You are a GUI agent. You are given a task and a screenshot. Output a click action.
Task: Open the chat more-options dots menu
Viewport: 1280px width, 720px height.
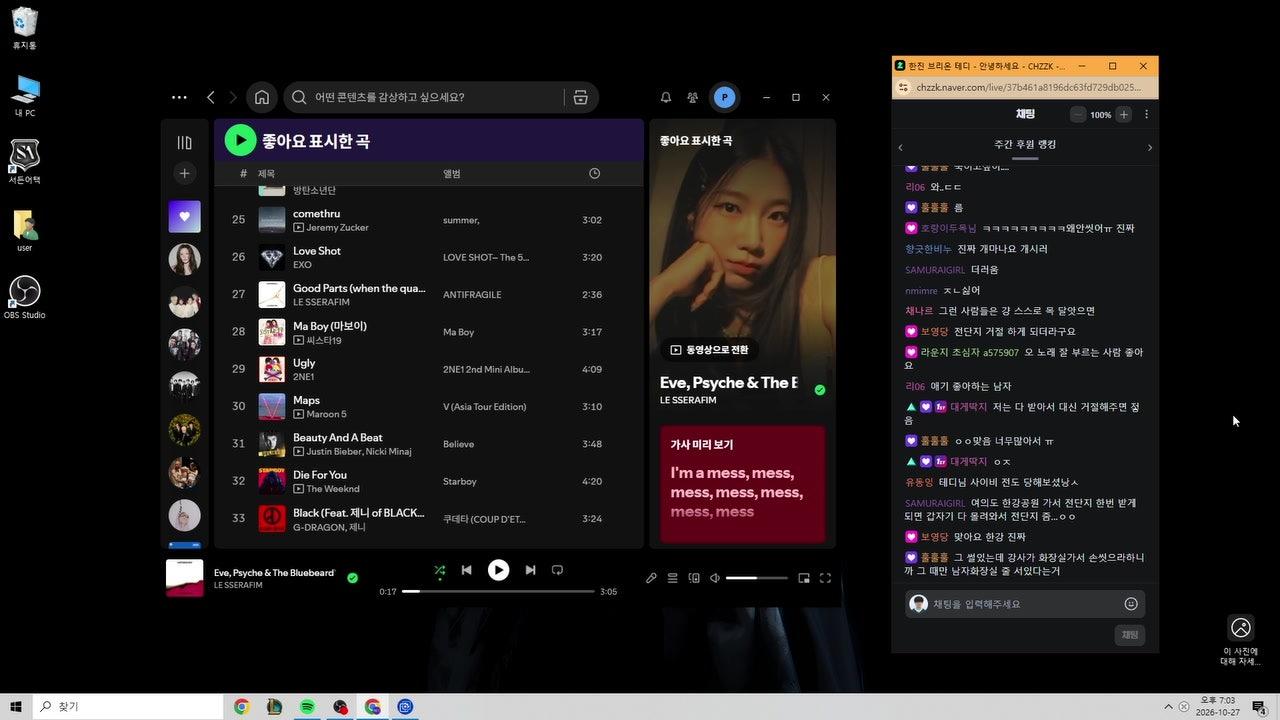[1146, 115]
